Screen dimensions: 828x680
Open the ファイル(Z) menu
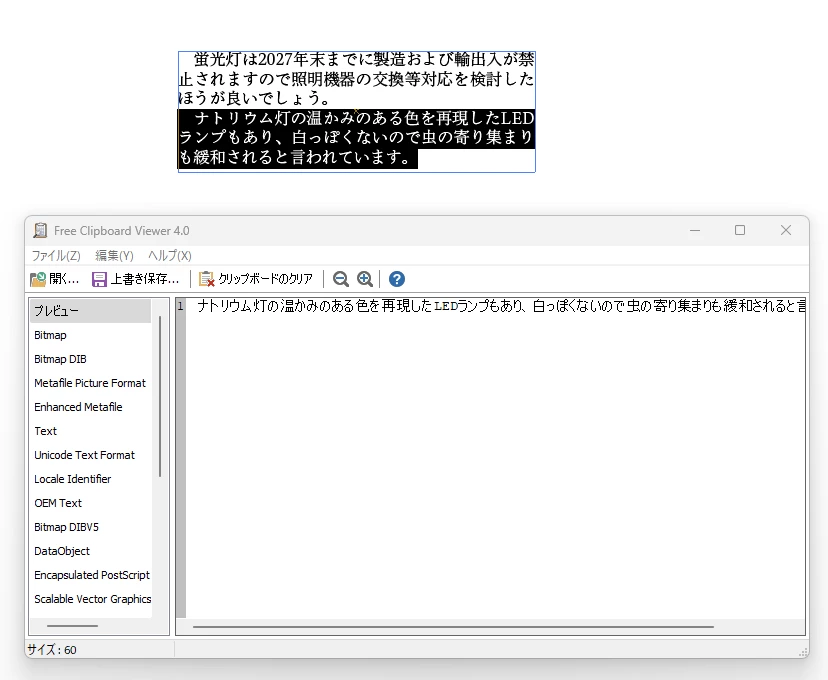point(56,256)
